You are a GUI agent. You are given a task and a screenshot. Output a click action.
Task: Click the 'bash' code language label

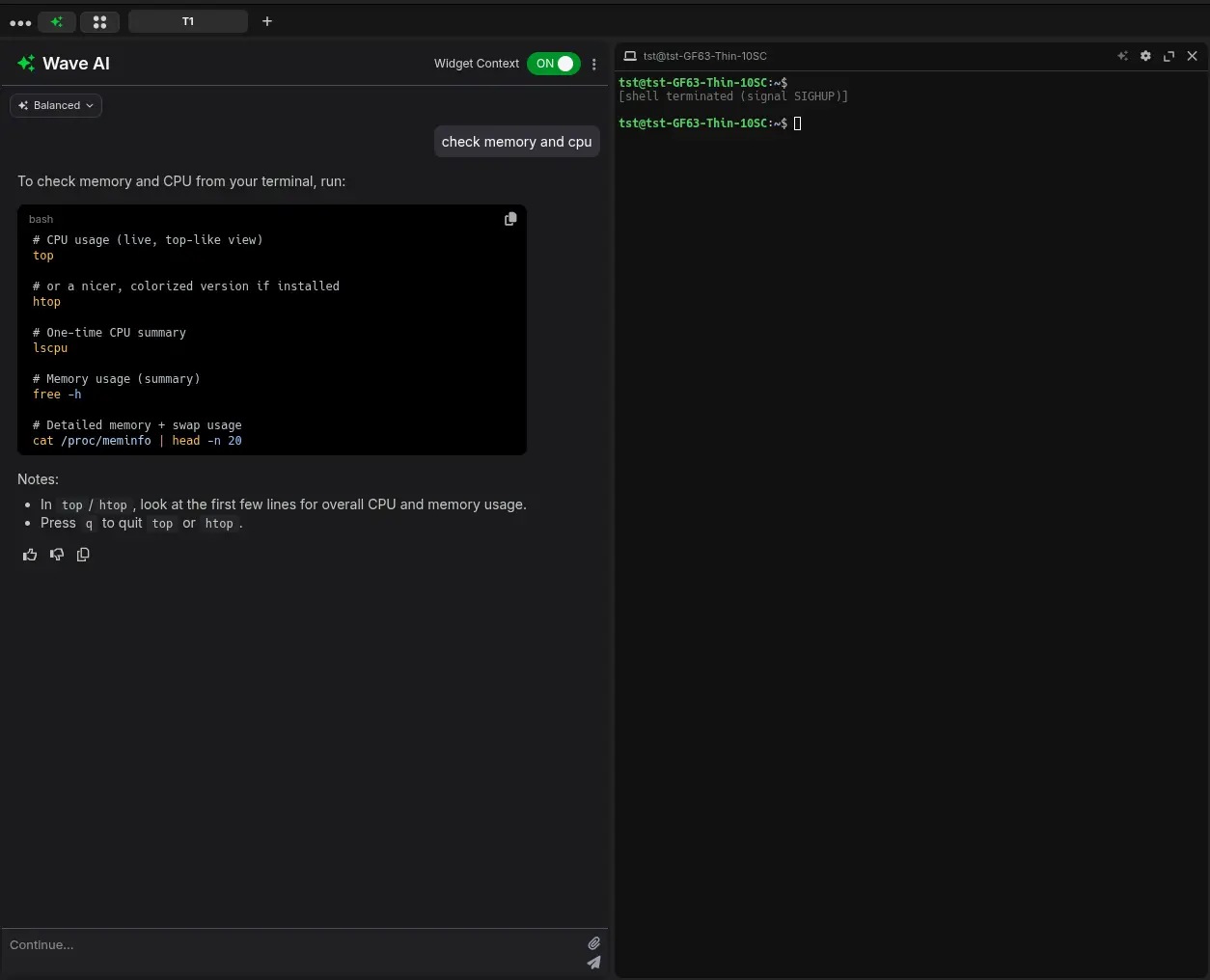(x=41, y=219)
